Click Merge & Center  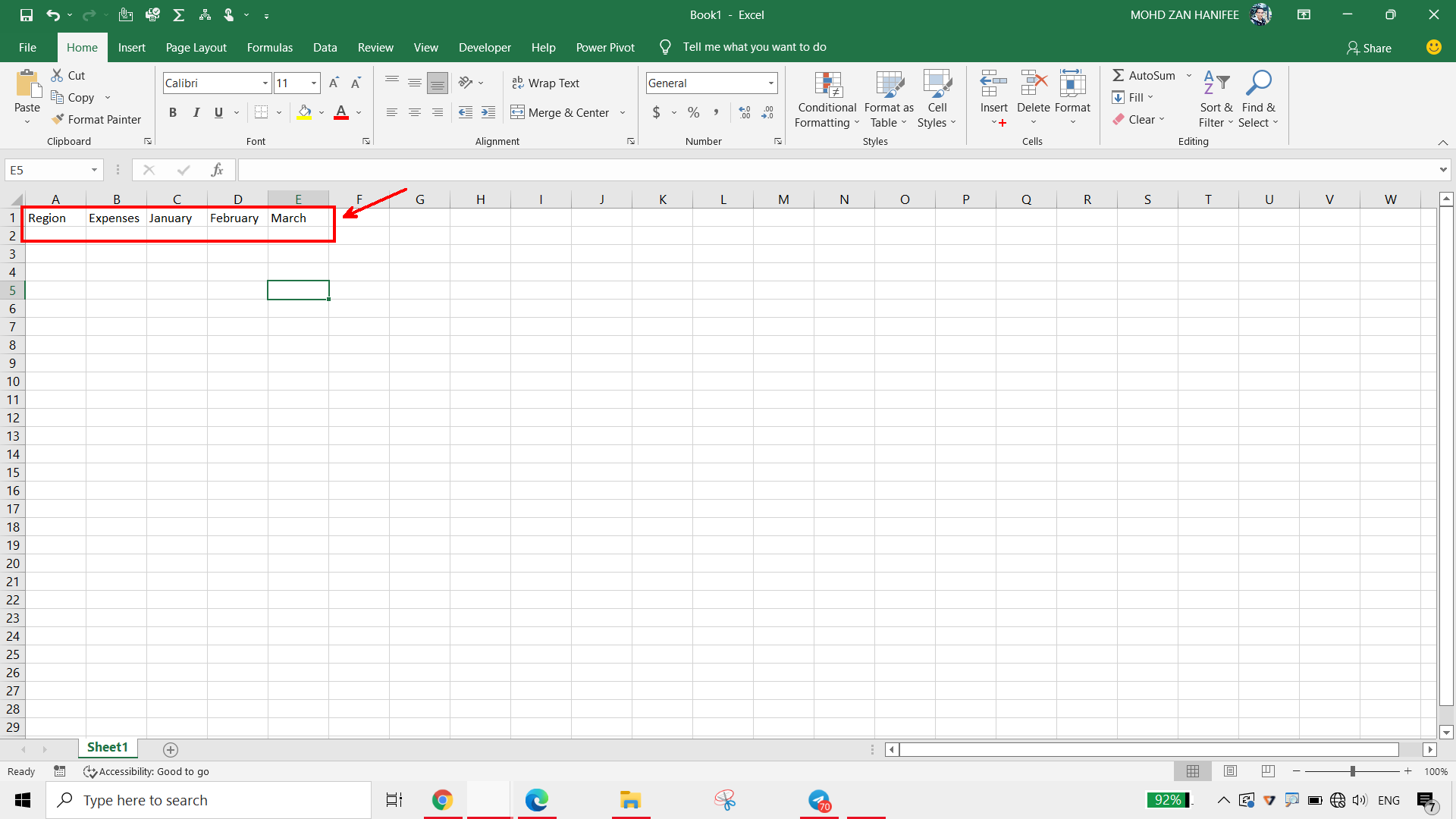tap(561, 112)
